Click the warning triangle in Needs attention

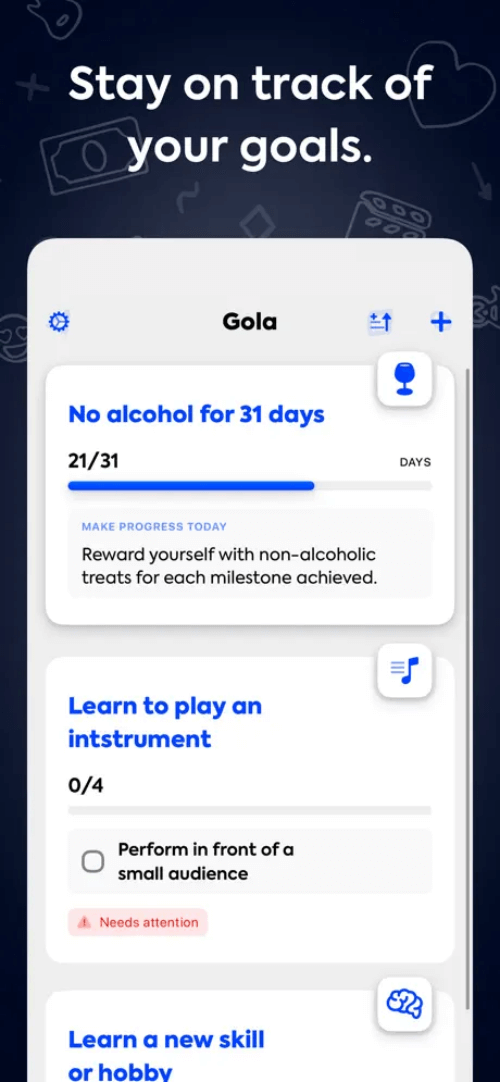point(84,922)
